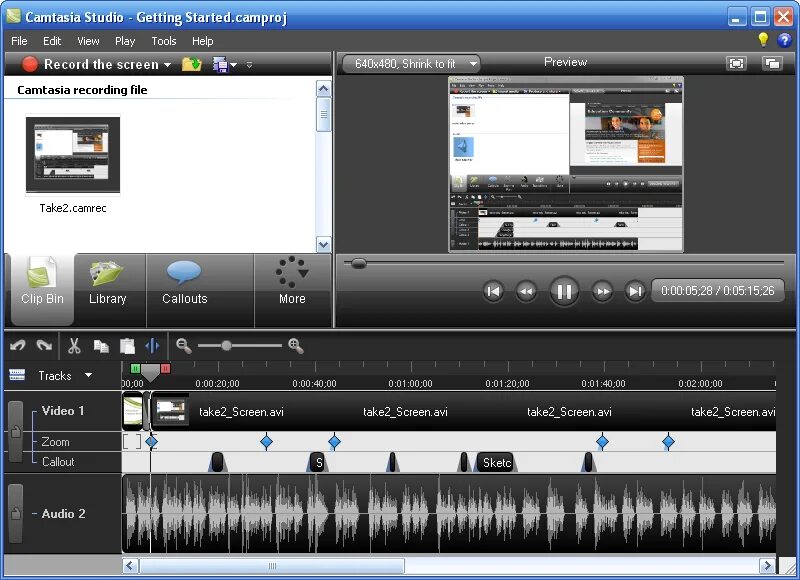Open the Import media folder icon
The image size is (800, 580).
192,64
